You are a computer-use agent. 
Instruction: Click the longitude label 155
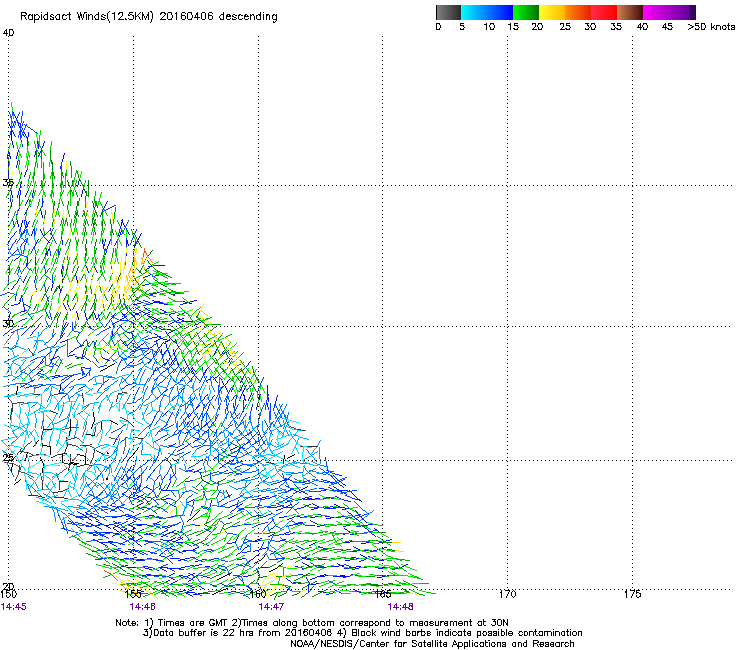[134, 594]
